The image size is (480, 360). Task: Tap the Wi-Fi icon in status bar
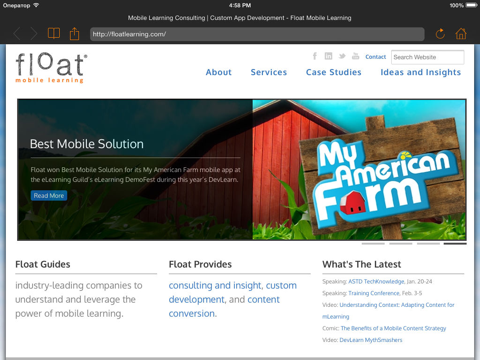(36, 5)
